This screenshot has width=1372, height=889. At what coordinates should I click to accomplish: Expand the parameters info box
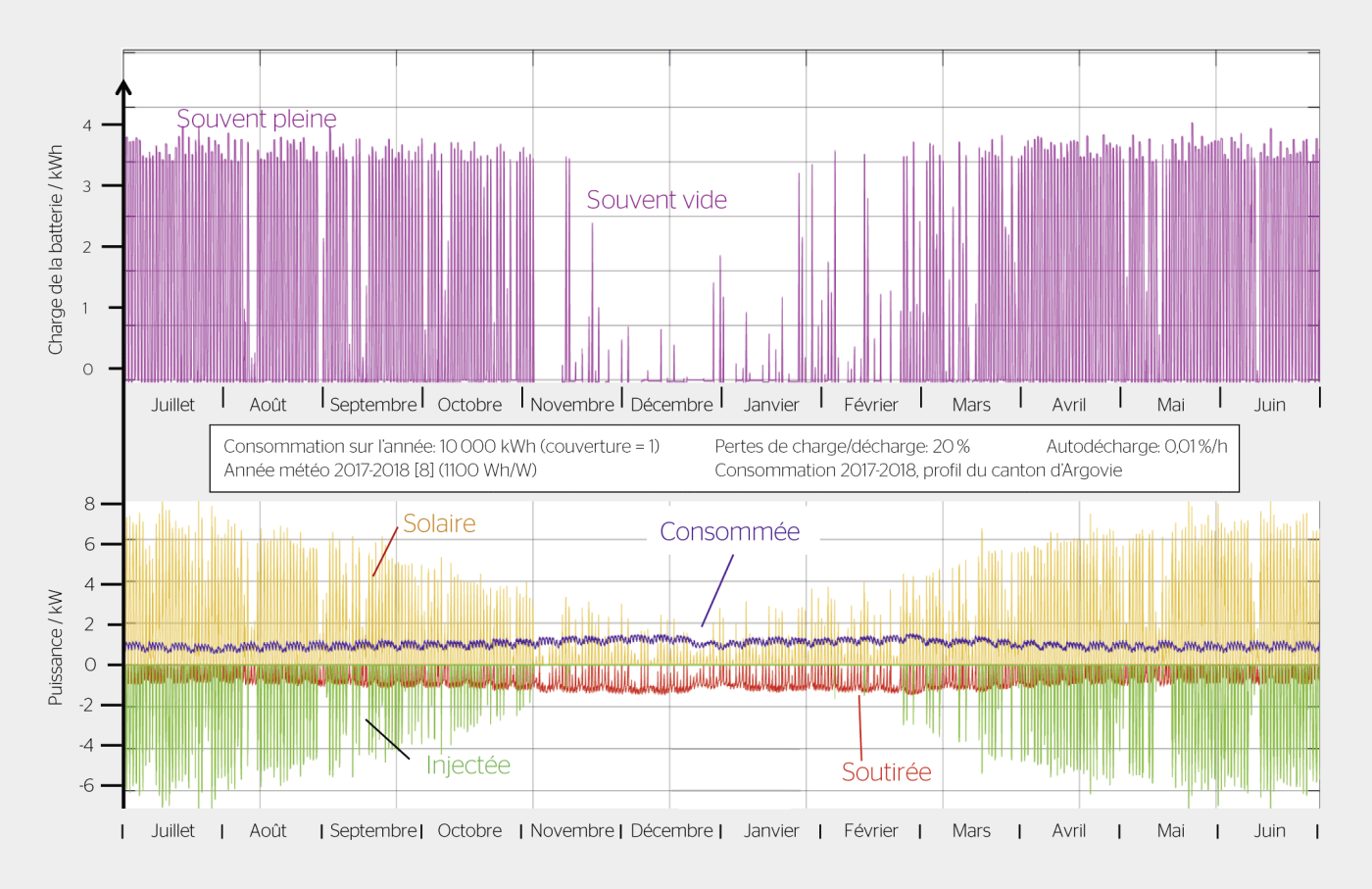tap(725, 457)
